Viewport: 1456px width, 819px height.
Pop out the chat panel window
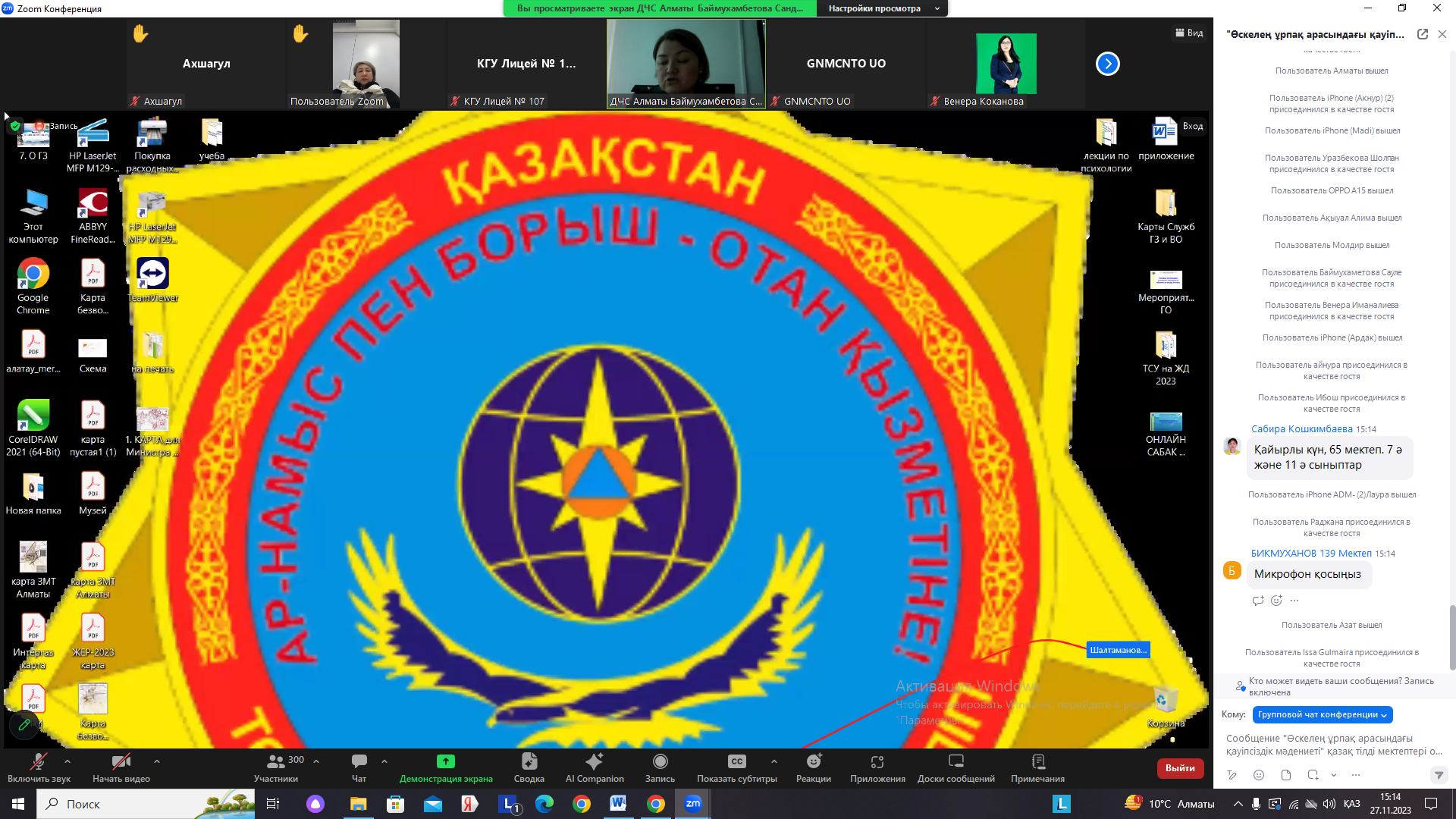[1423, 34]
